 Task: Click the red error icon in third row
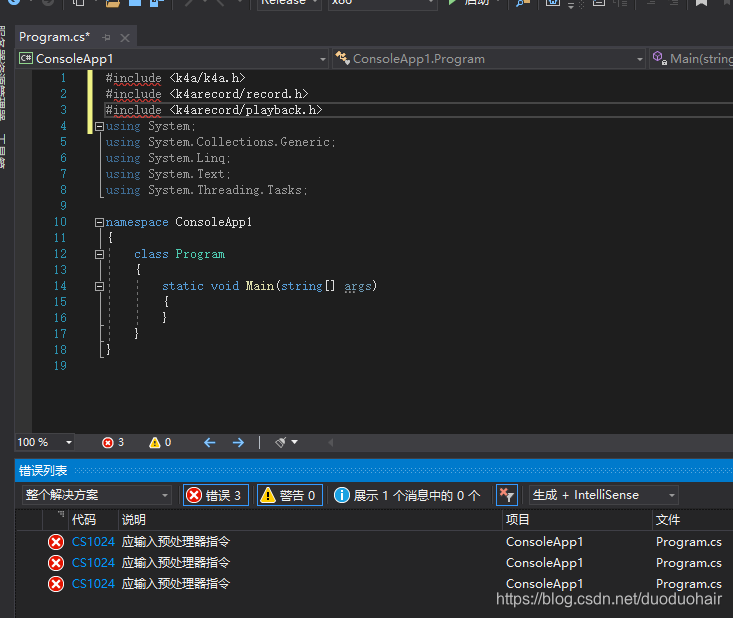(56, 584)
